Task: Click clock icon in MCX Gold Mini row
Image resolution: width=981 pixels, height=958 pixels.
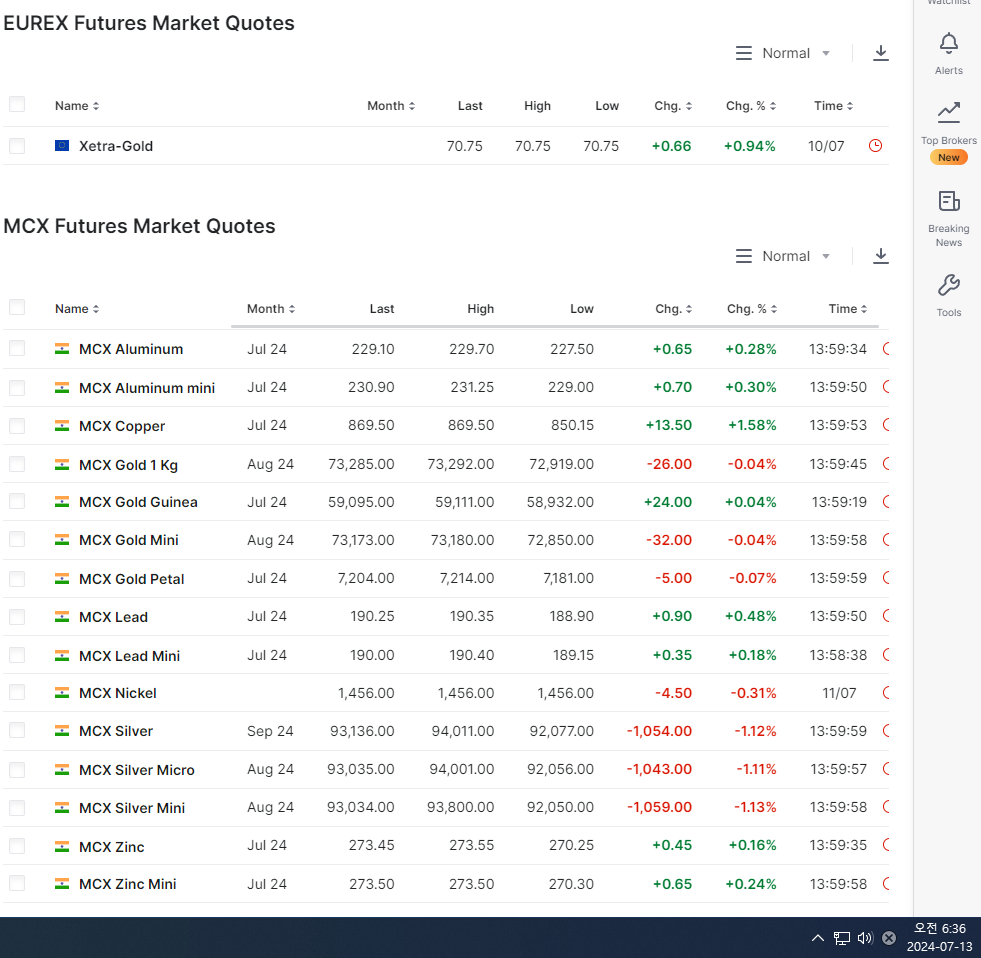Action: click(886, 539)
